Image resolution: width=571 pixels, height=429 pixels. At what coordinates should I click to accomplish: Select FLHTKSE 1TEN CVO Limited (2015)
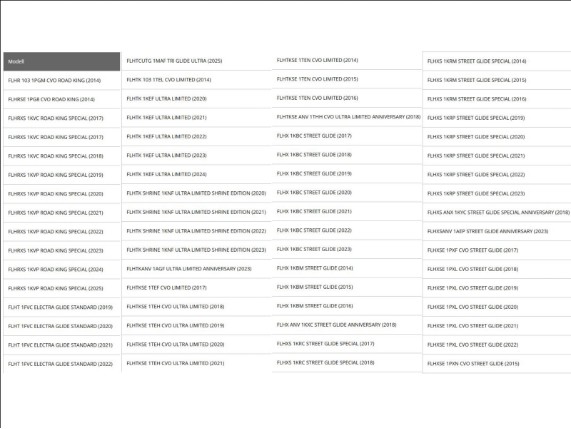(318, 80)
